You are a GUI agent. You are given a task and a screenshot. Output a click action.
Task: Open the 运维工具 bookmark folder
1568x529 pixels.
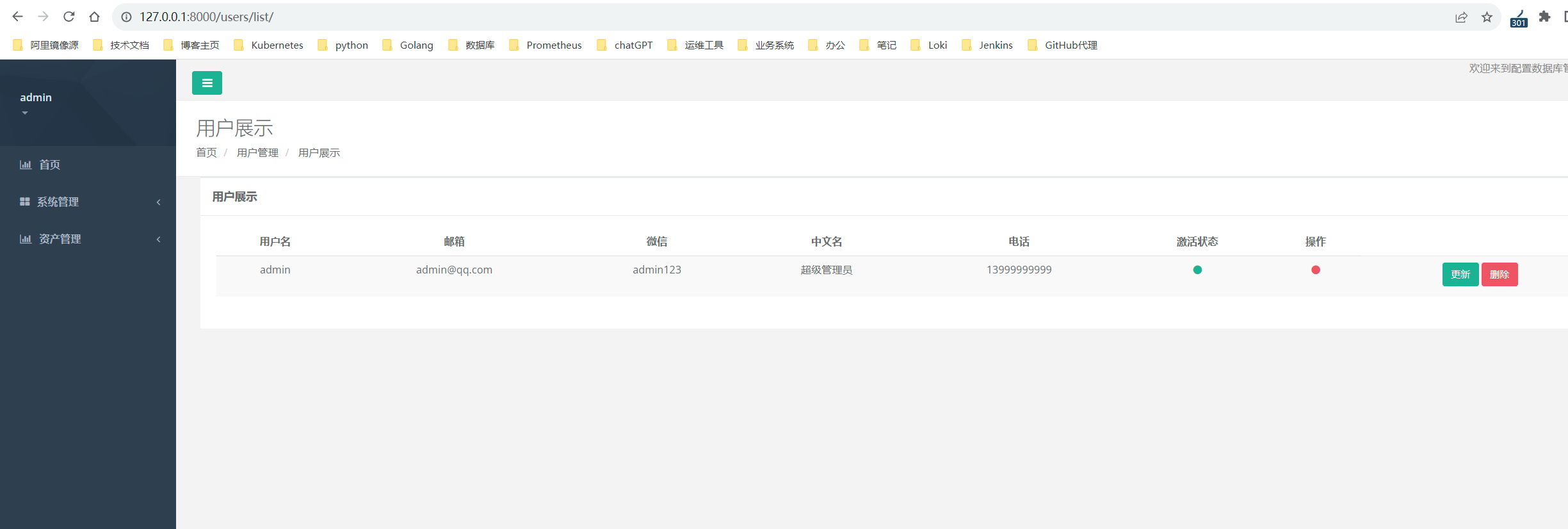(x=695, y=45)
